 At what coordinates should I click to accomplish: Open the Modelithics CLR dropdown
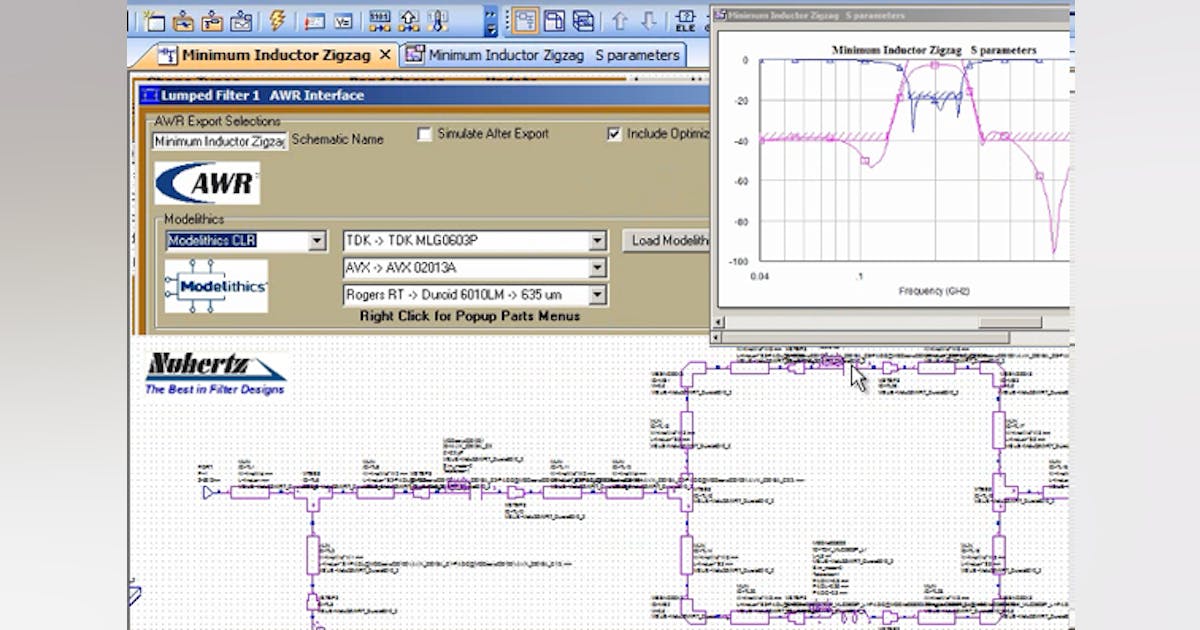[x=317, y=240]
